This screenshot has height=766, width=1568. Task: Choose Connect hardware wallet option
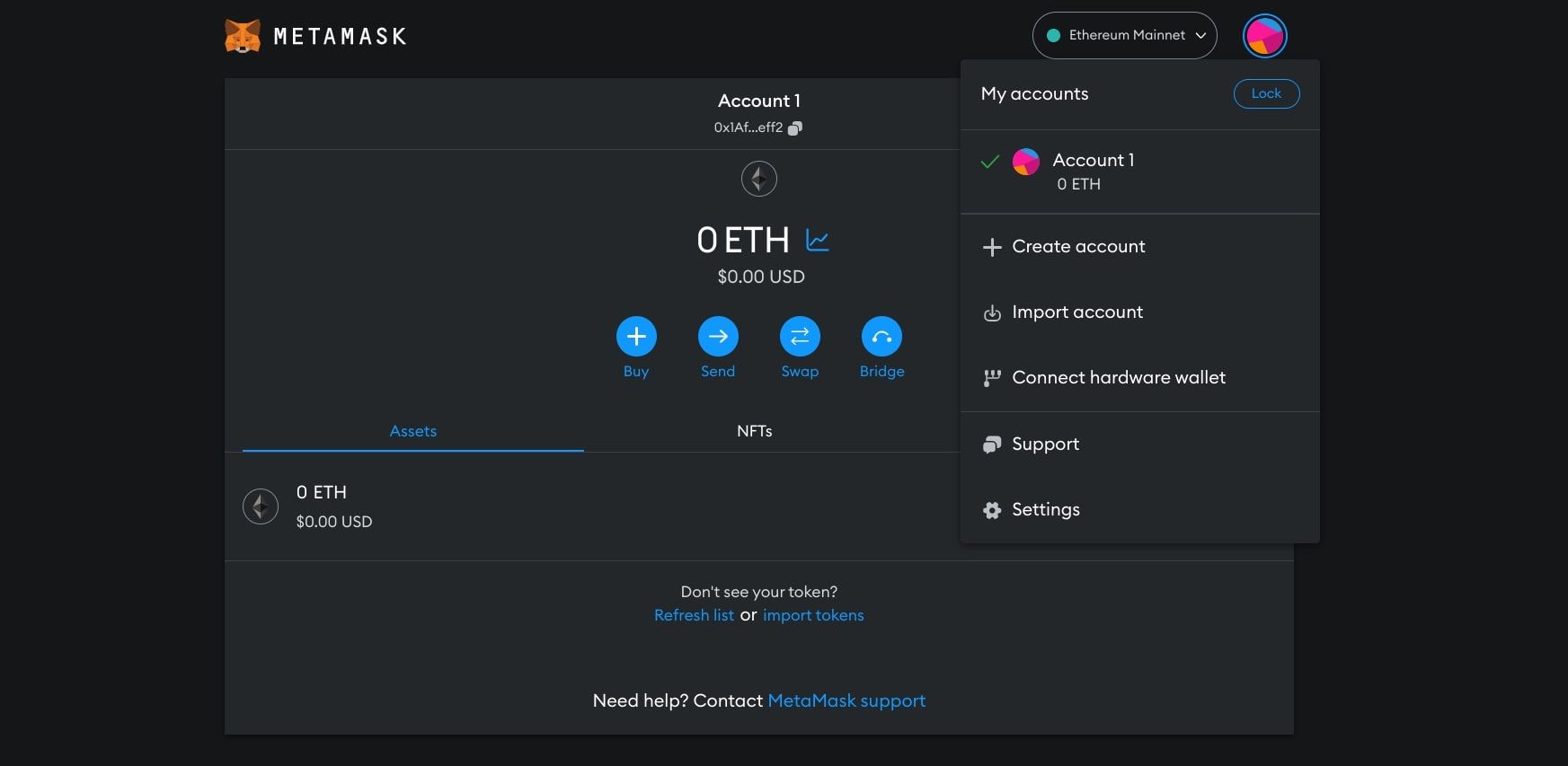(x=1139, y=378)
